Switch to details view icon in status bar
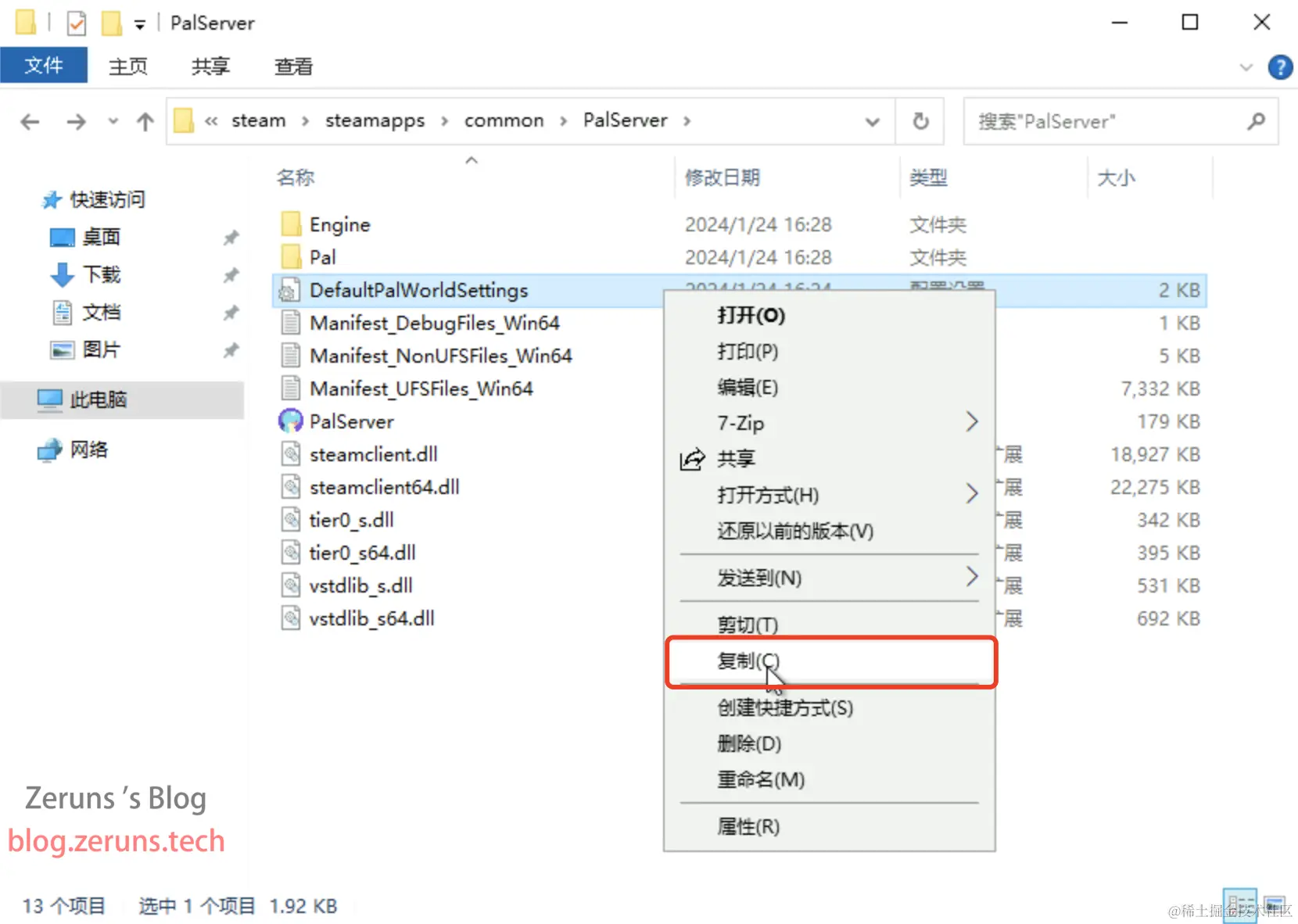The width and height of the screenshot is (1298, 924). [1239, 905]
